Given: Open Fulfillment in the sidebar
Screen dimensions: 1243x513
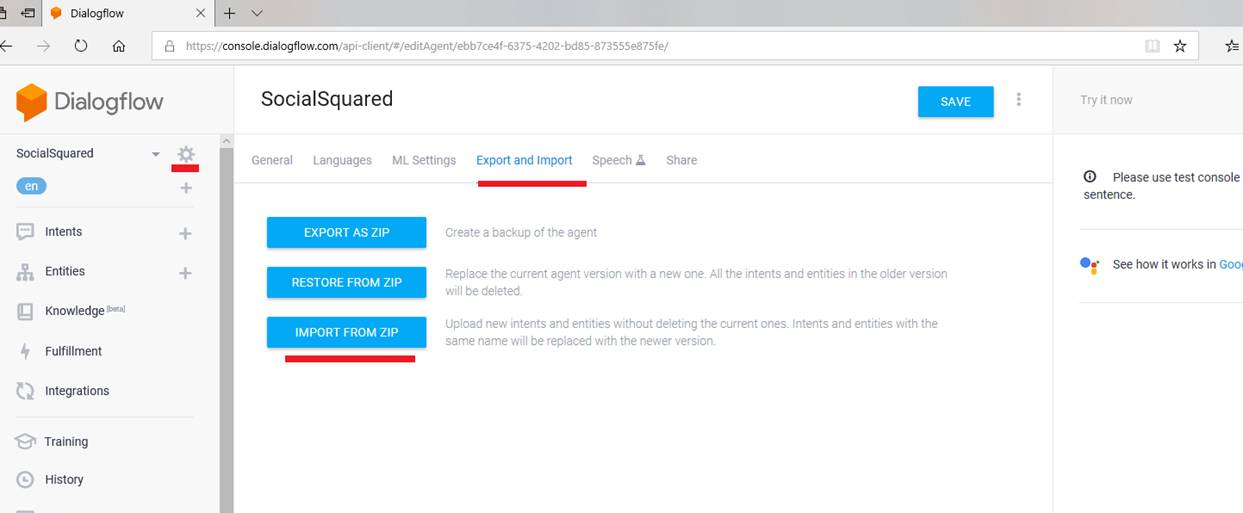Looking at the screenshot, I should point(73,351).
